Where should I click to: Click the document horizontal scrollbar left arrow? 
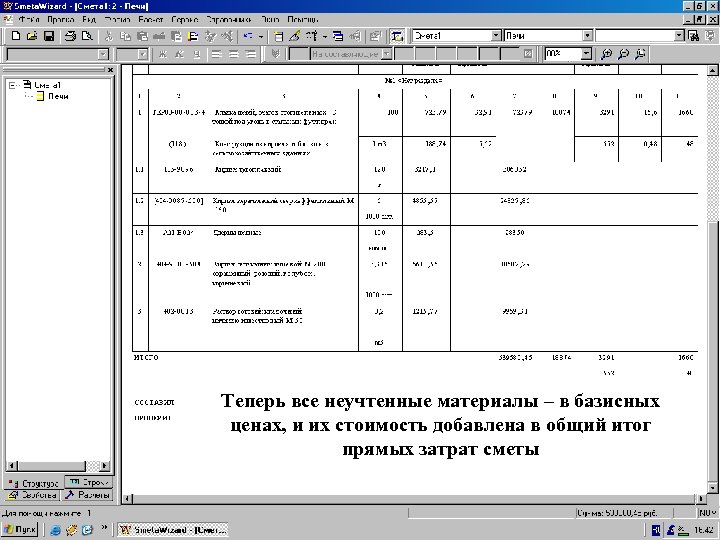[x=127, y=499]
